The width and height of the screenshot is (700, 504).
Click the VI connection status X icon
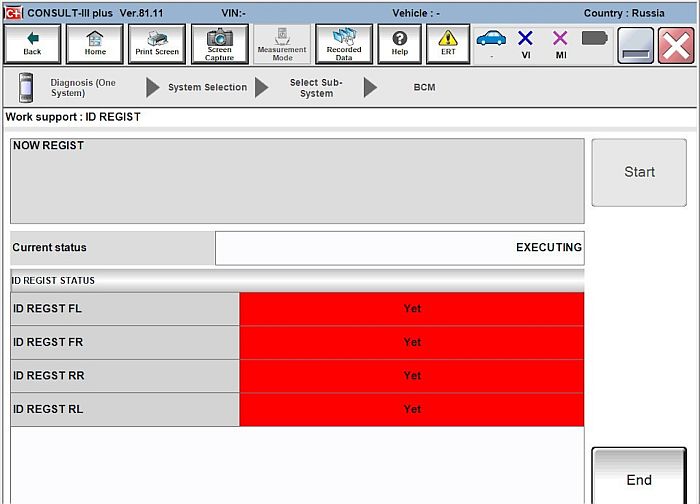525,39
